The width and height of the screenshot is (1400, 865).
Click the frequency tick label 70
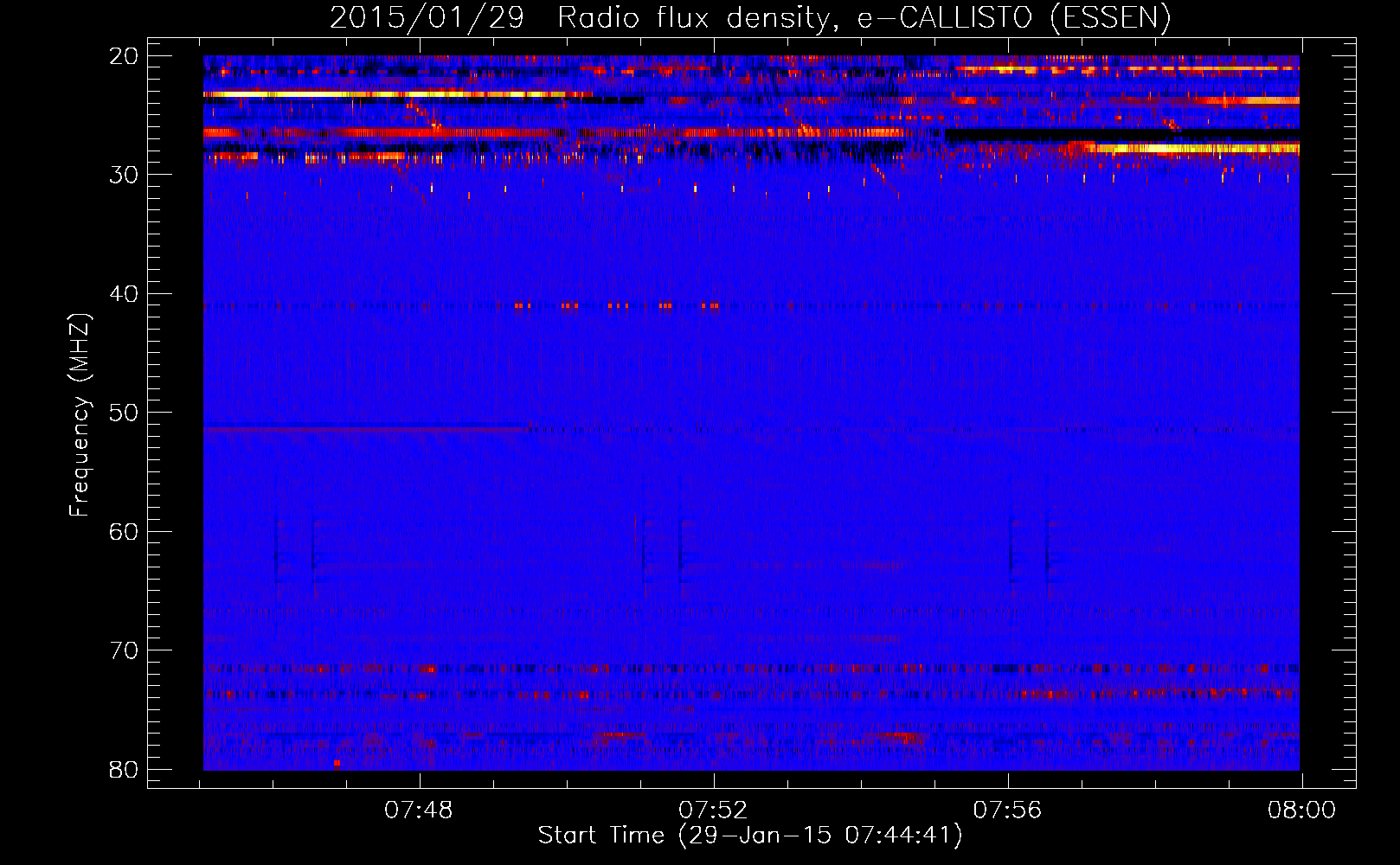coord(125,650)
